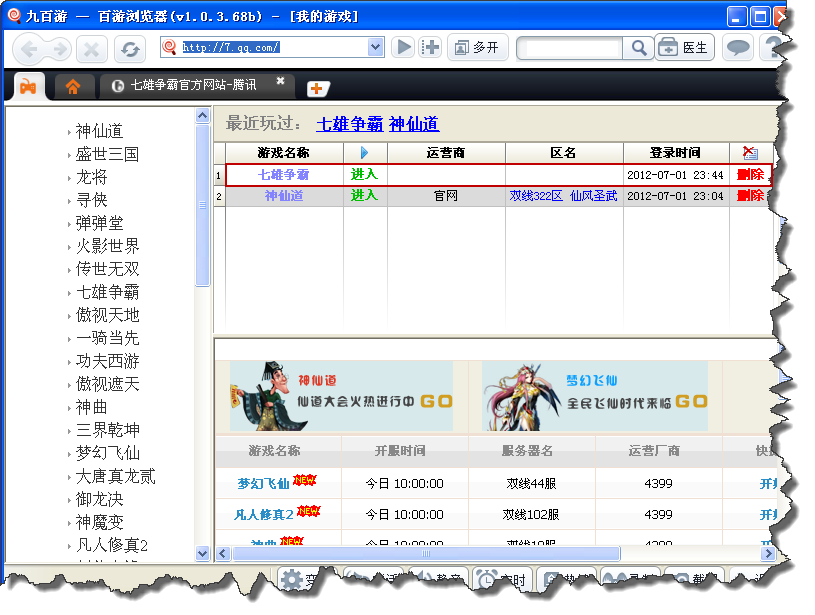Screen dimensions: 815x615
Task: Click the 医生 doctor button
Action: point(684,48)
